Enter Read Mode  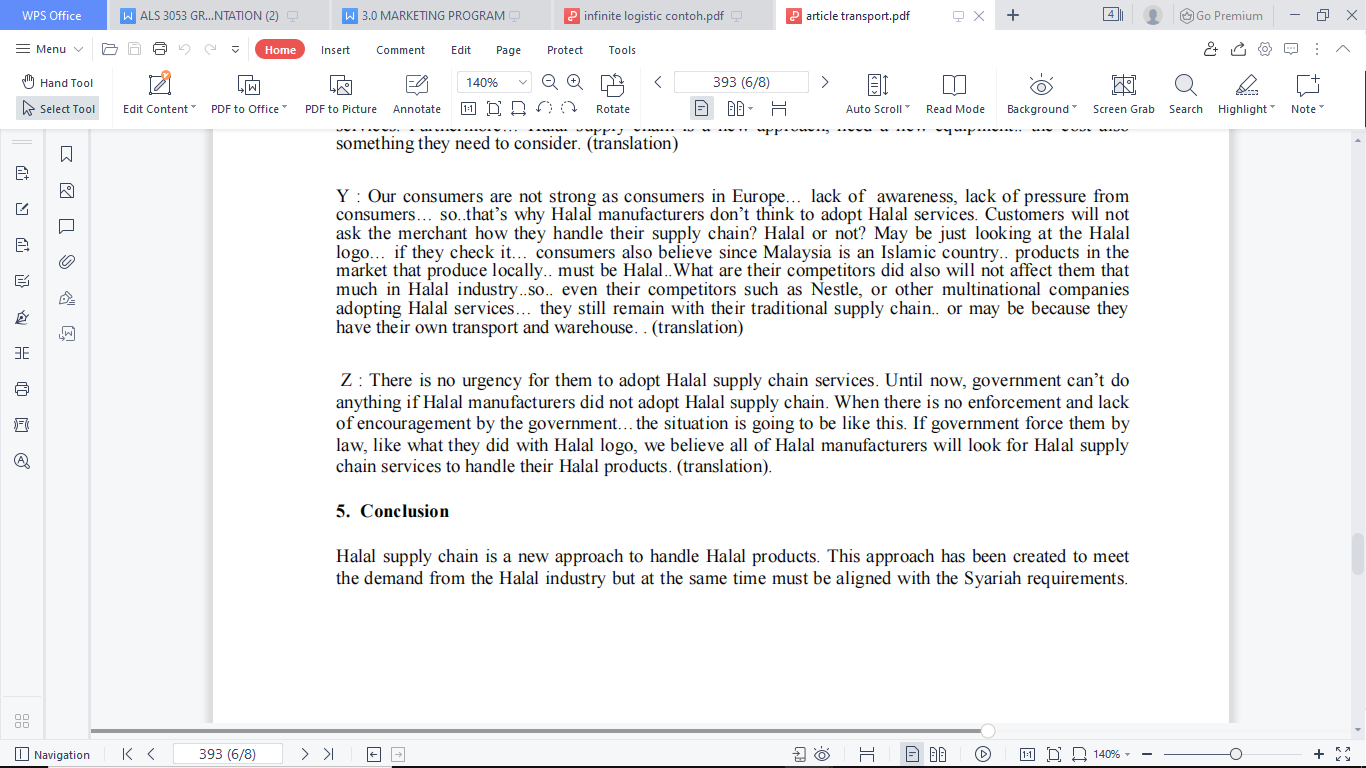click(x=955, y=94)
